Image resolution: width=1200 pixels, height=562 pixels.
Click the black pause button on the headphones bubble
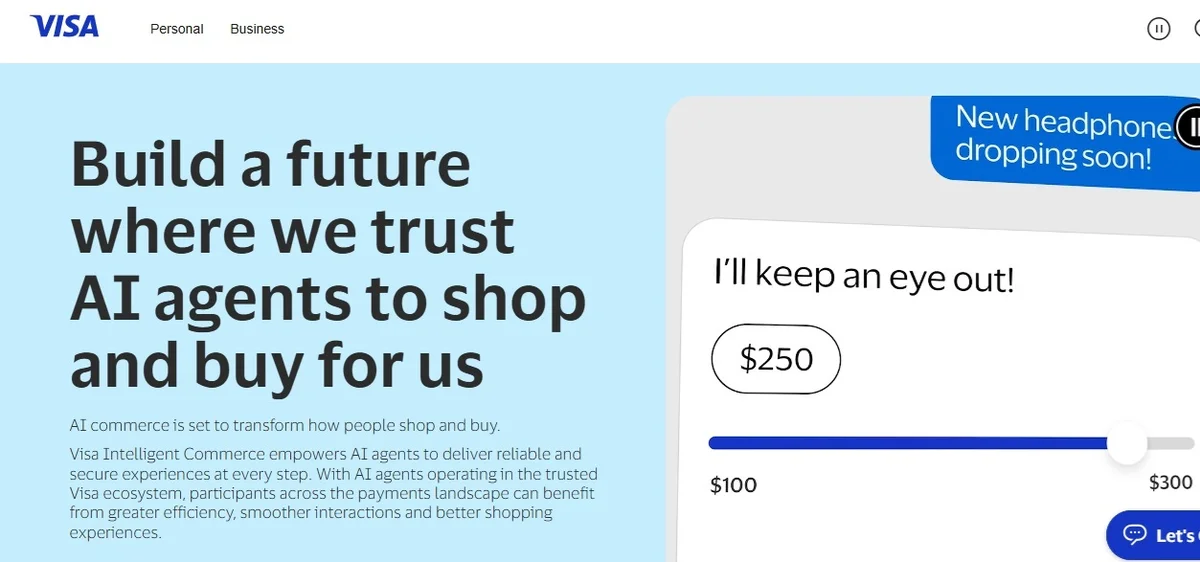[1190, 126]
